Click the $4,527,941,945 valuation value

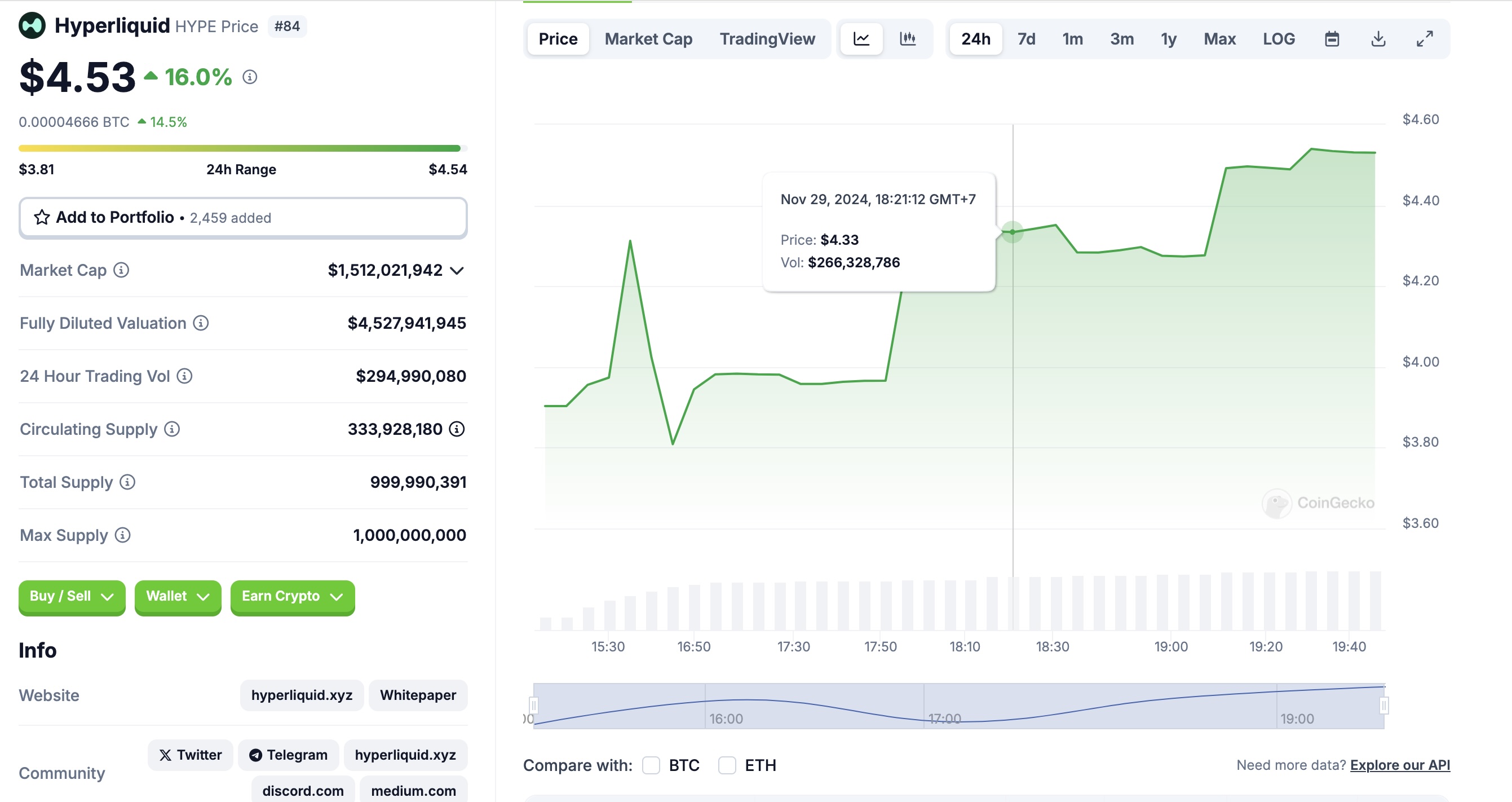[407, 323]
